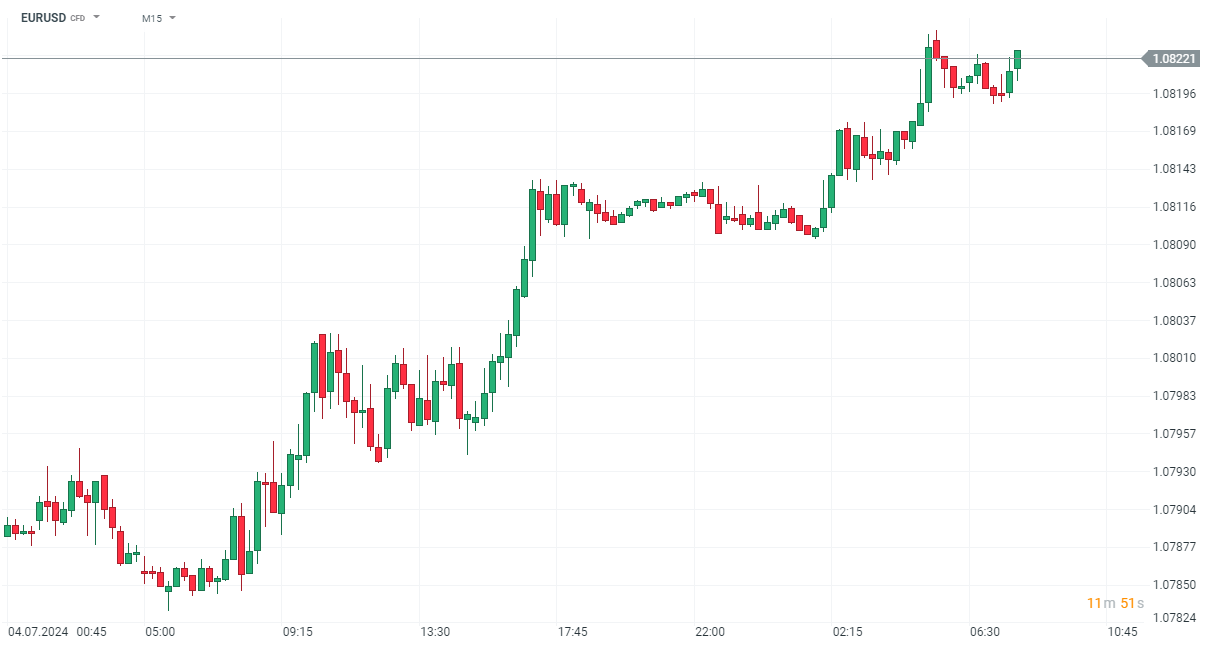Click the 17:45 time axis label
1212x648 pixels.
573,632
